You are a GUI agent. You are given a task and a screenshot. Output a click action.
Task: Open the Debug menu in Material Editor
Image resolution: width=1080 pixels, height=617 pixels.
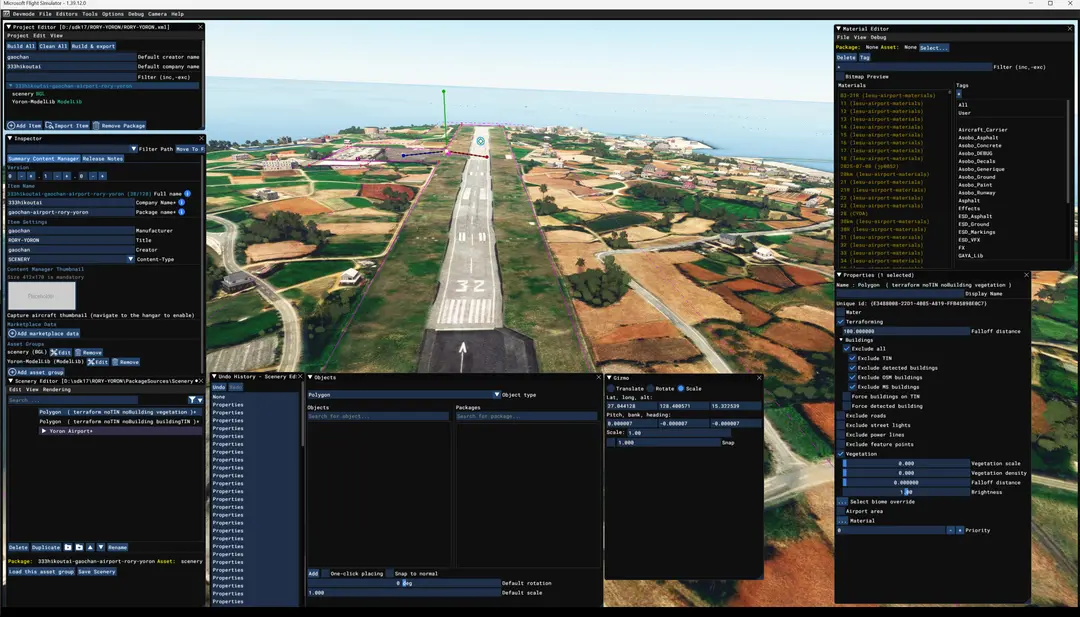click(x=878, y=37)
